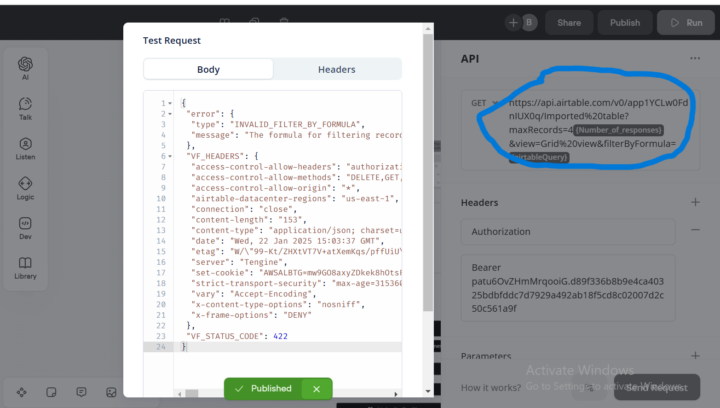Click the Share button
The width and height of the screenshot is (720, 408).
point(568,22)
